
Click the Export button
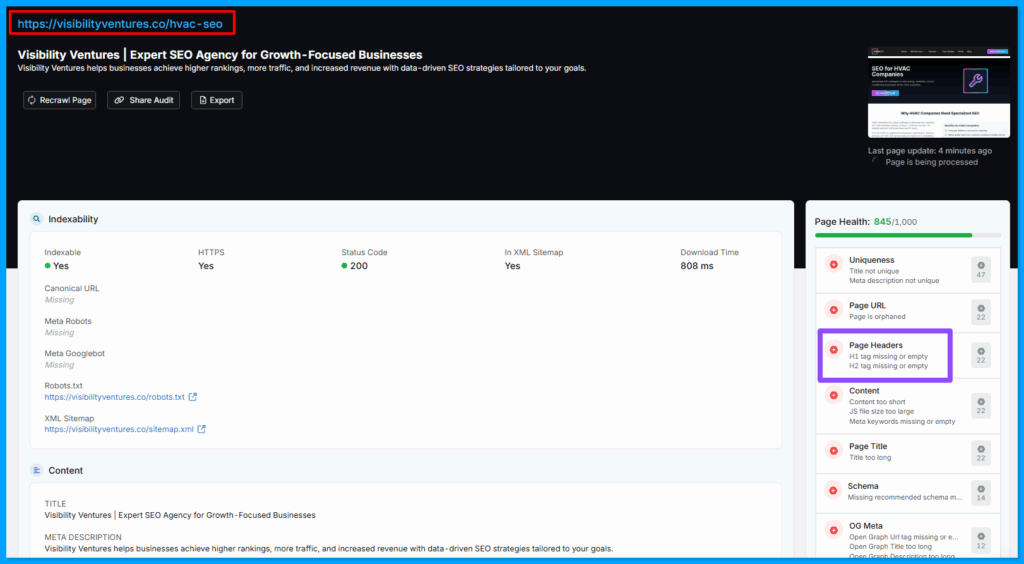point(217,100)
